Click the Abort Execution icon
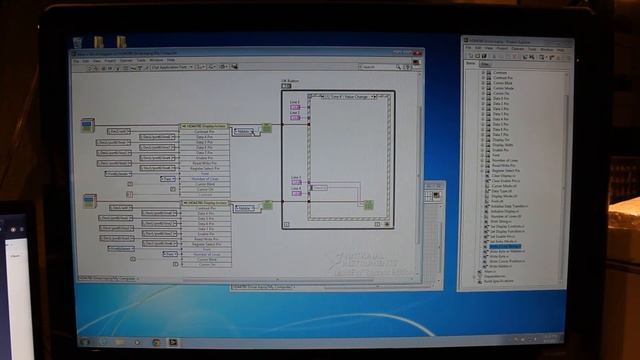The image size is (640, 360). 104,69
